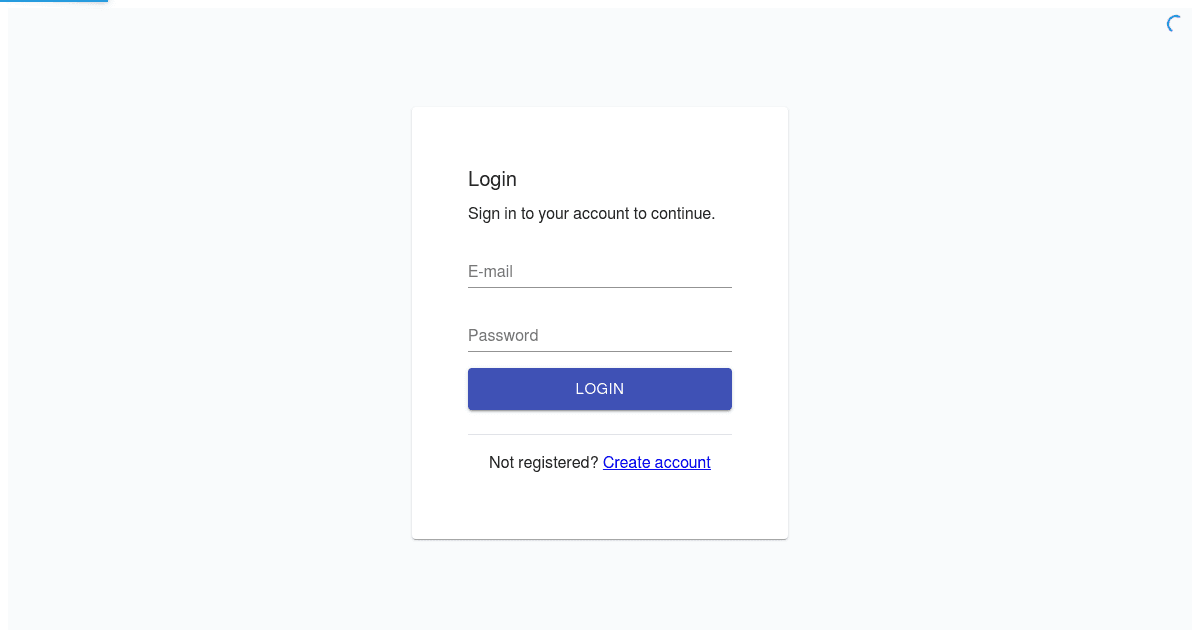The width and height of the screenshot is (1200, 630).
Task: Focus the E-mail input field
Action: (x=600, y=271)
